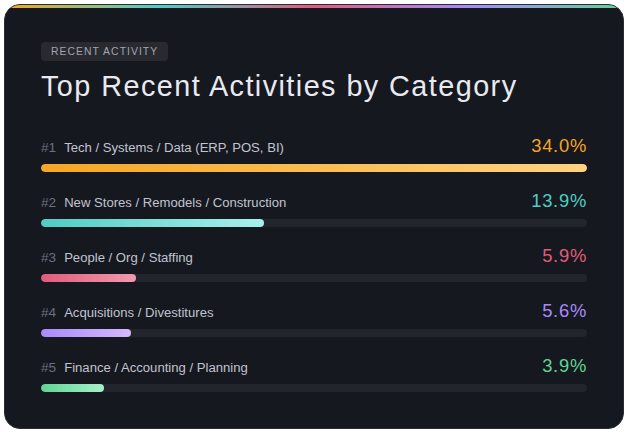Click the 34.0% percentage value
The height and width of the screenshot is (432, 628).
558,146
